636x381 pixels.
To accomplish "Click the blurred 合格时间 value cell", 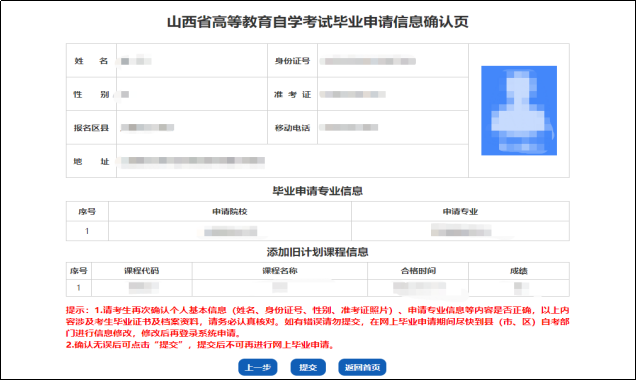I will coord(418,288).
